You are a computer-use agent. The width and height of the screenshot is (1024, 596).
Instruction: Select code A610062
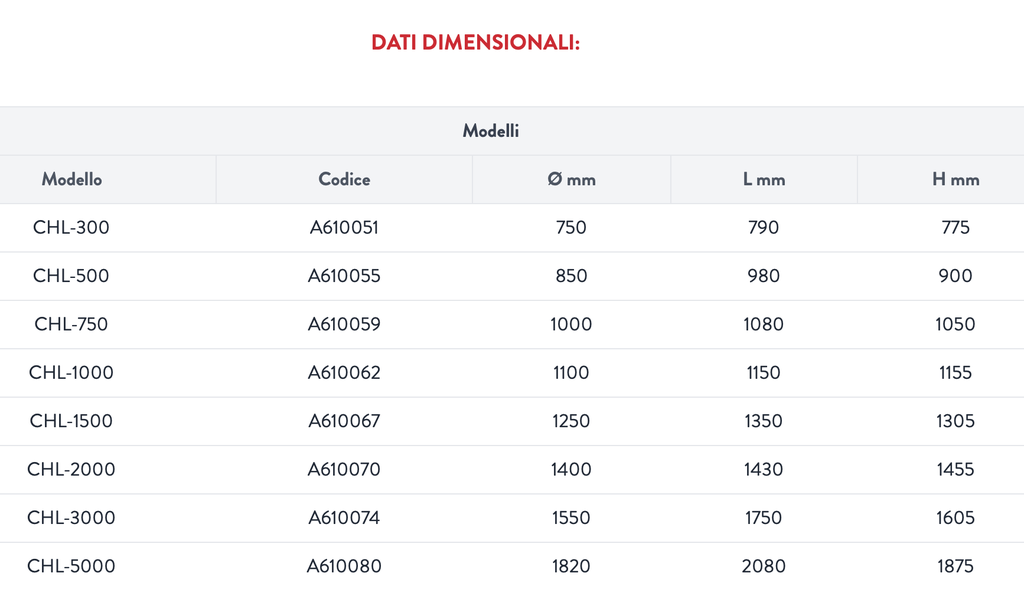(x=344, y=372)
